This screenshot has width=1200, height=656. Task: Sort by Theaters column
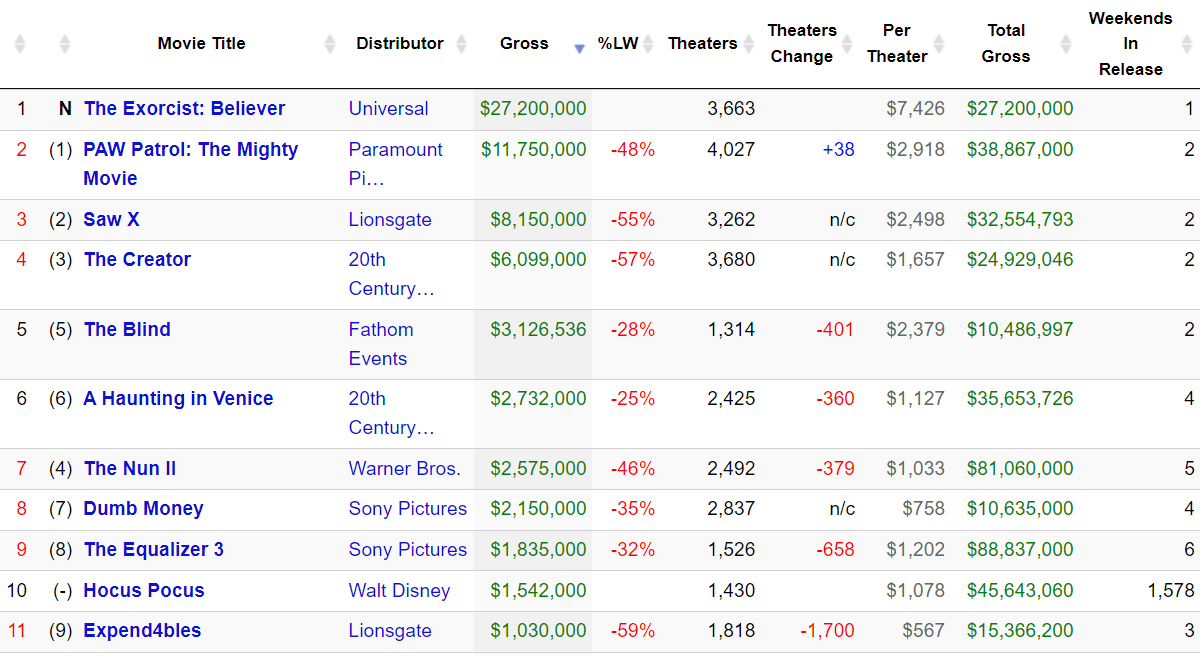(702, 44)
